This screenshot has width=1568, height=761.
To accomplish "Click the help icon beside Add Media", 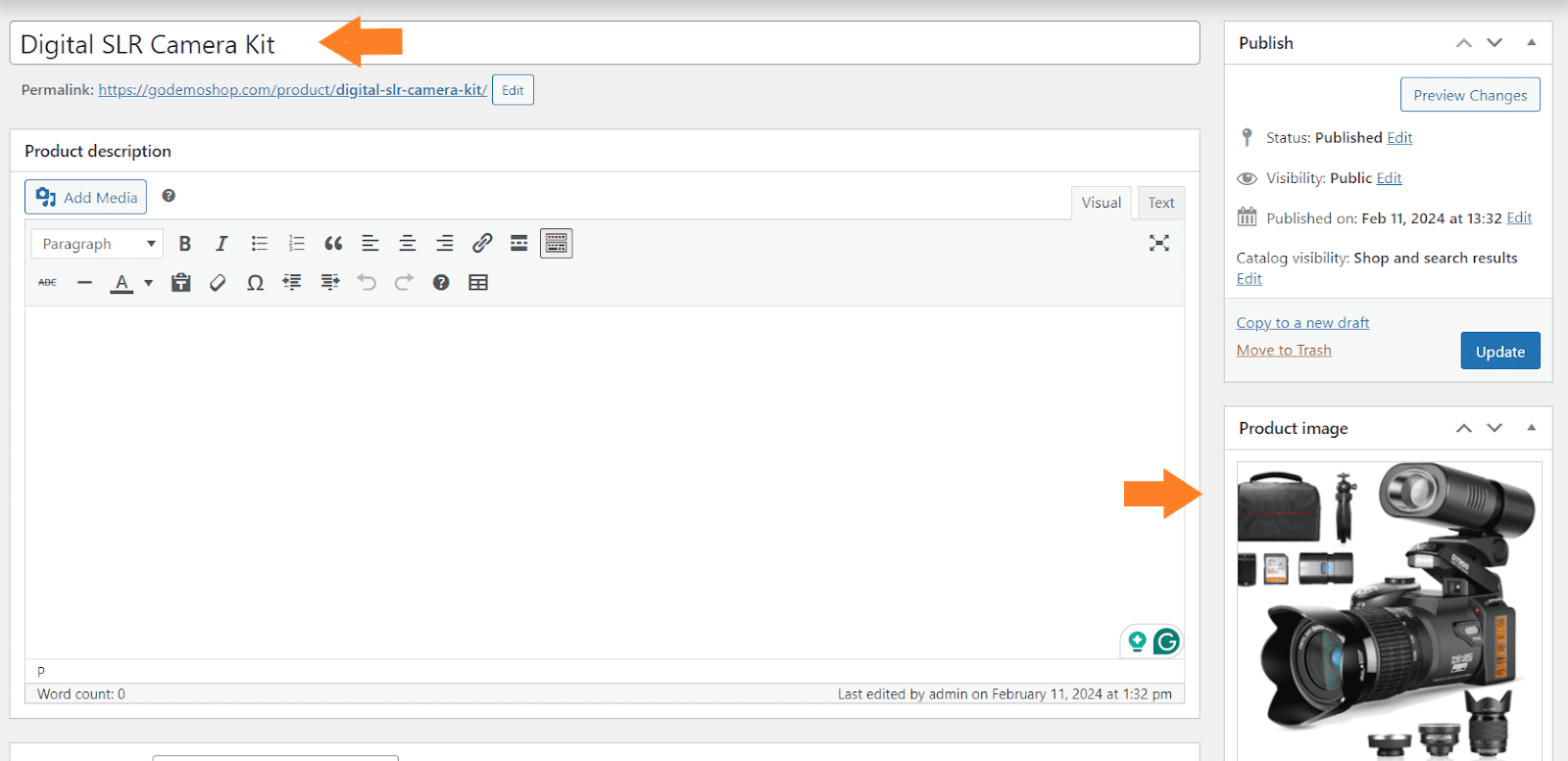I will pyautogui.click(x=169, y=196).
